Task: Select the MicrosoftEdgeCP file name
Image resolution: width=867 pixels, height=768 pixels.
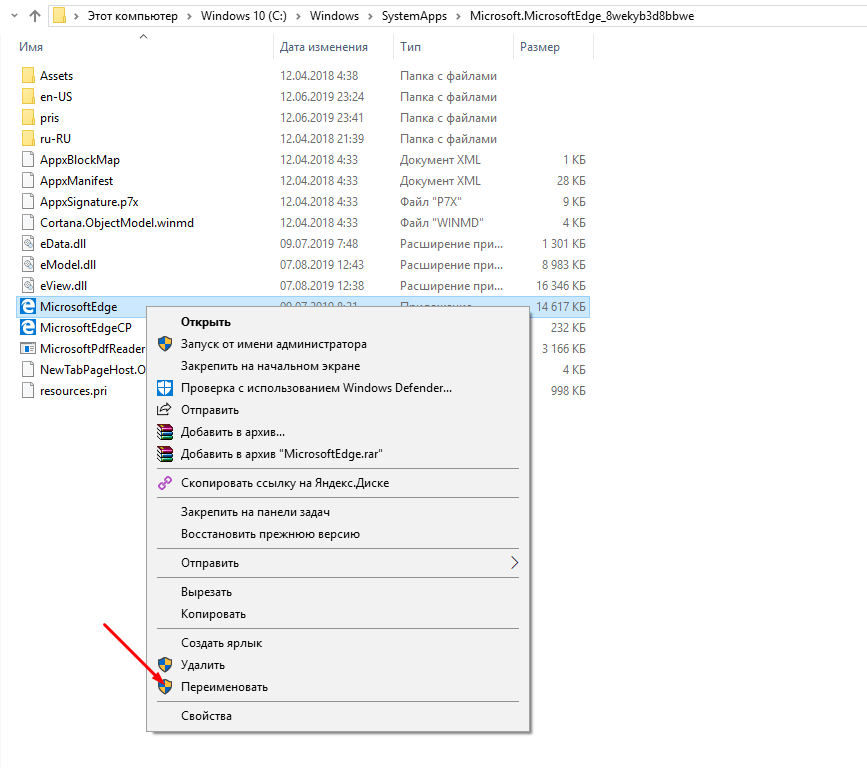Action: tap(86, 328)
